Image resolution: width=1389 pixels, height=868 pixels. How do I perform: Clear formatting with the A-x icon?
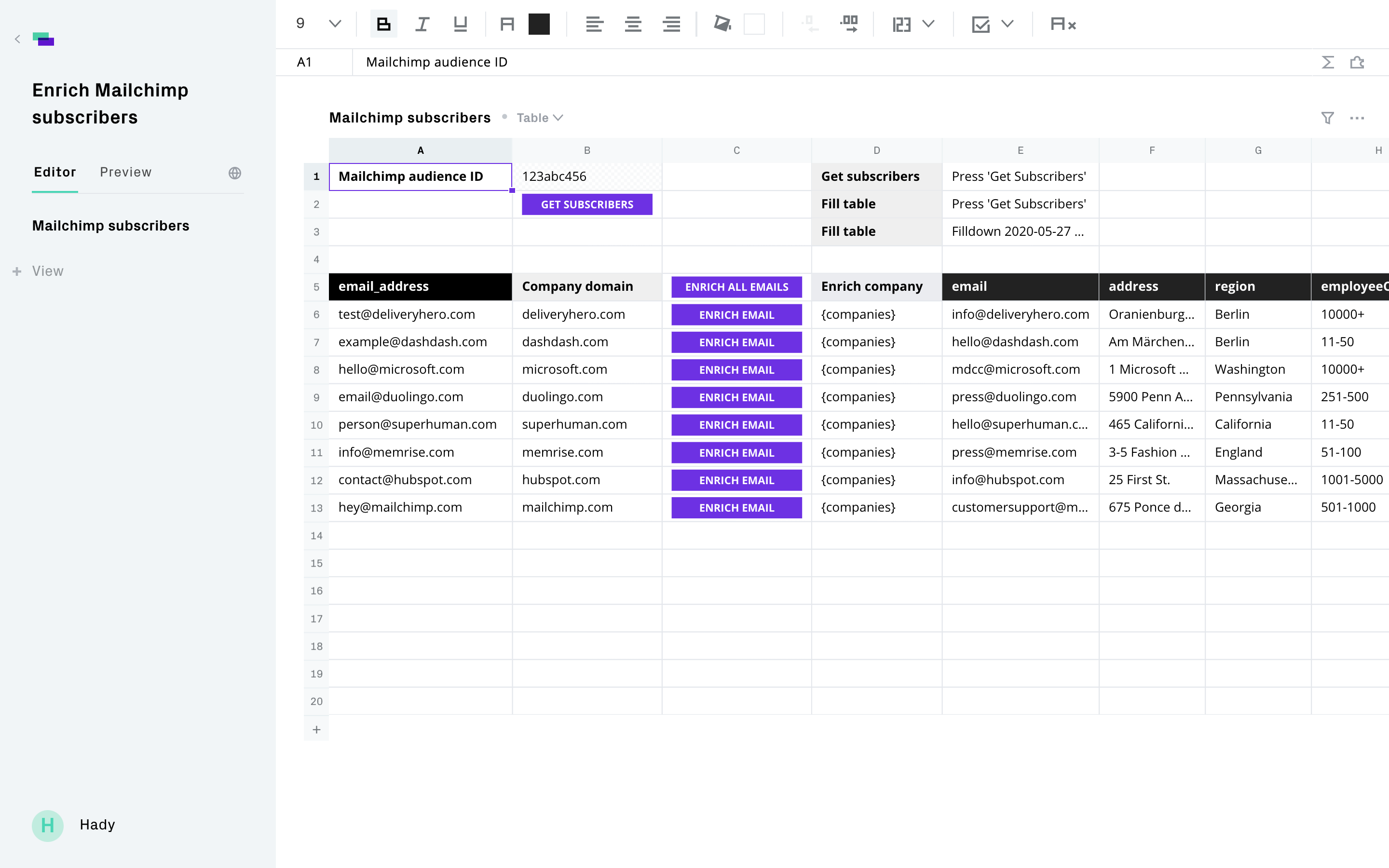click(1063, 24)
